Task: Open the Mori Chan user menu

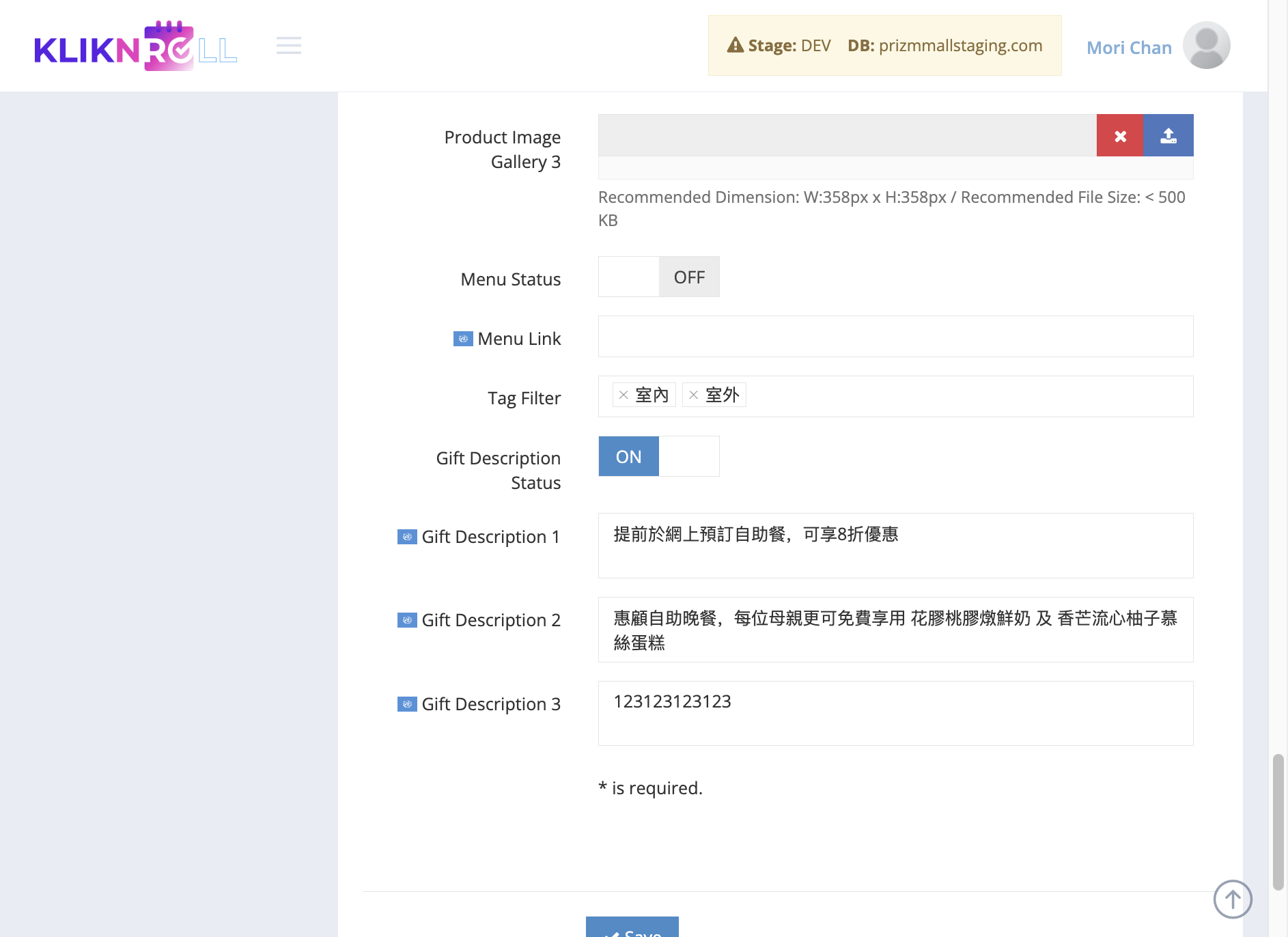Action: point(1129,48)
